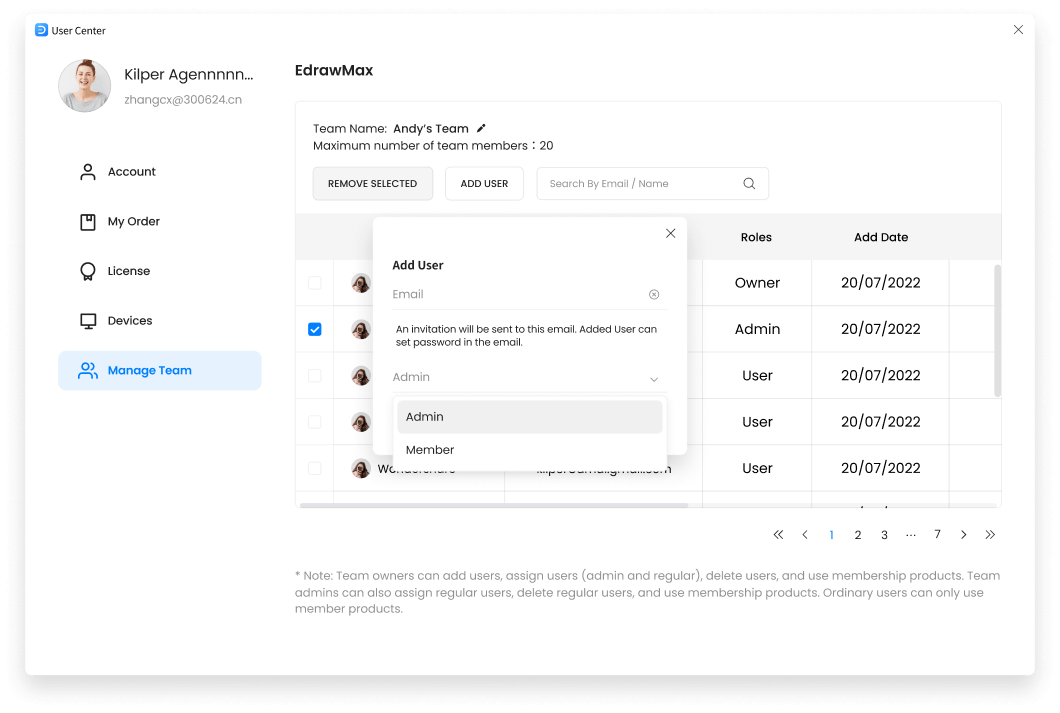
Task: Click the Admin role cell in the table
Action: coord(757,329)
